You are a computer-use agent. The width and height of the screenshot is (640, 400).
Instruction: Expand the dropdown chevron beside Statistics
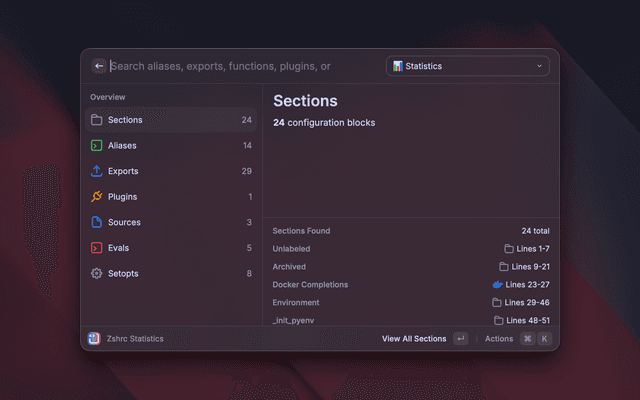tap(540, 66)
